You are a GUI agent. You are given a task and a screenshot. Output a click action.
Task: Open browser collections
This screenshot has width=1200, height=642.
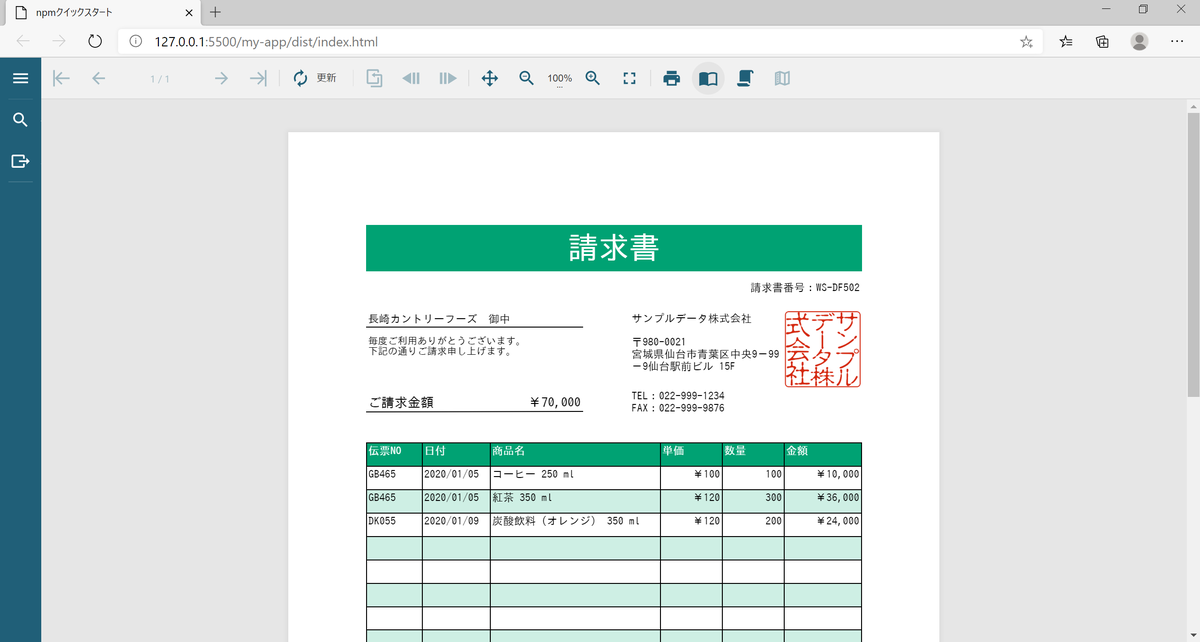1102,41
